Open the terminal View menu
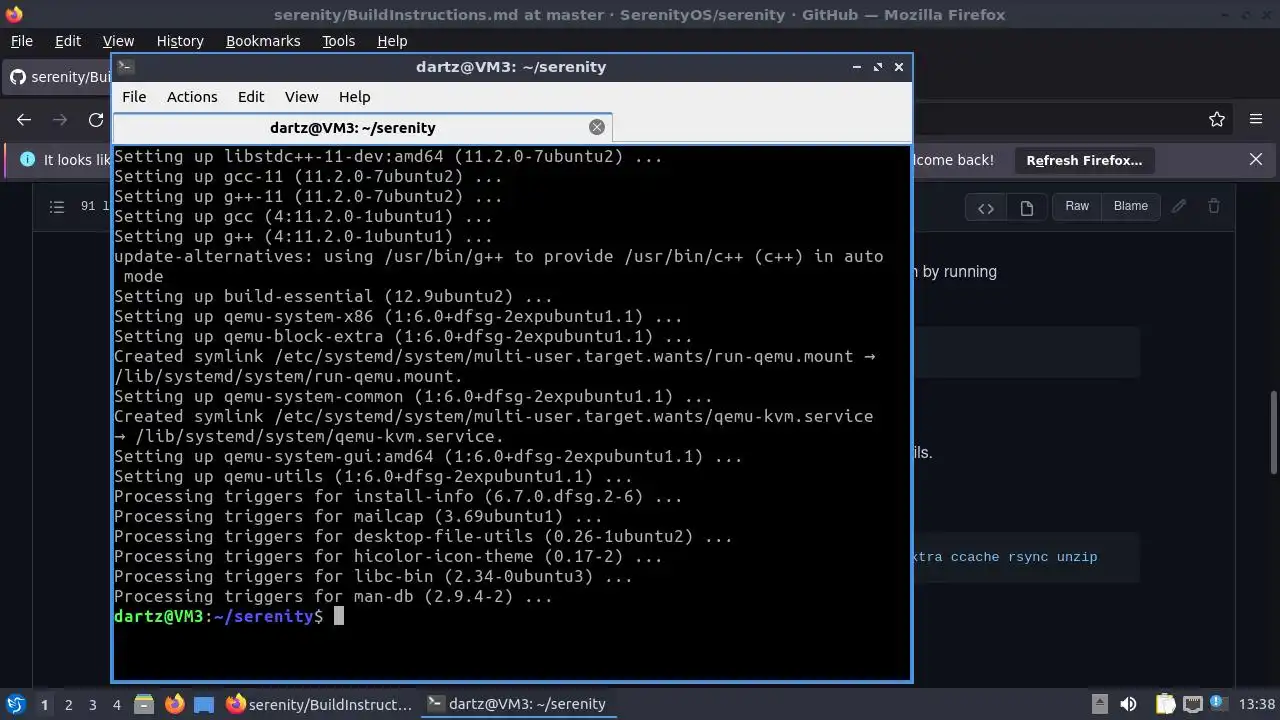This screenshot has height=720, width=1280. (x=301, y=97)
